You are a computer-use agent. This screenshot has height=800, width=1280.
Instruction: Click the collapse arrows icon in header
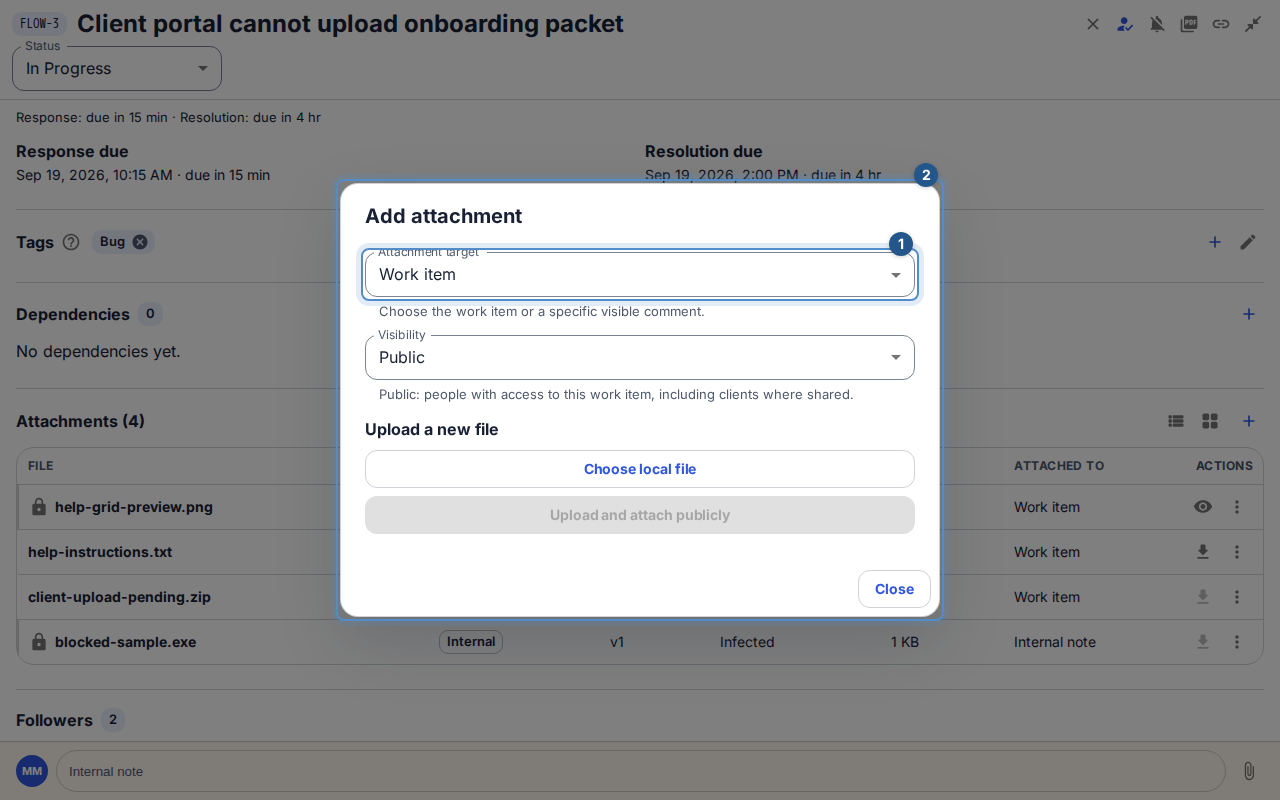(x=1253, y=24)
